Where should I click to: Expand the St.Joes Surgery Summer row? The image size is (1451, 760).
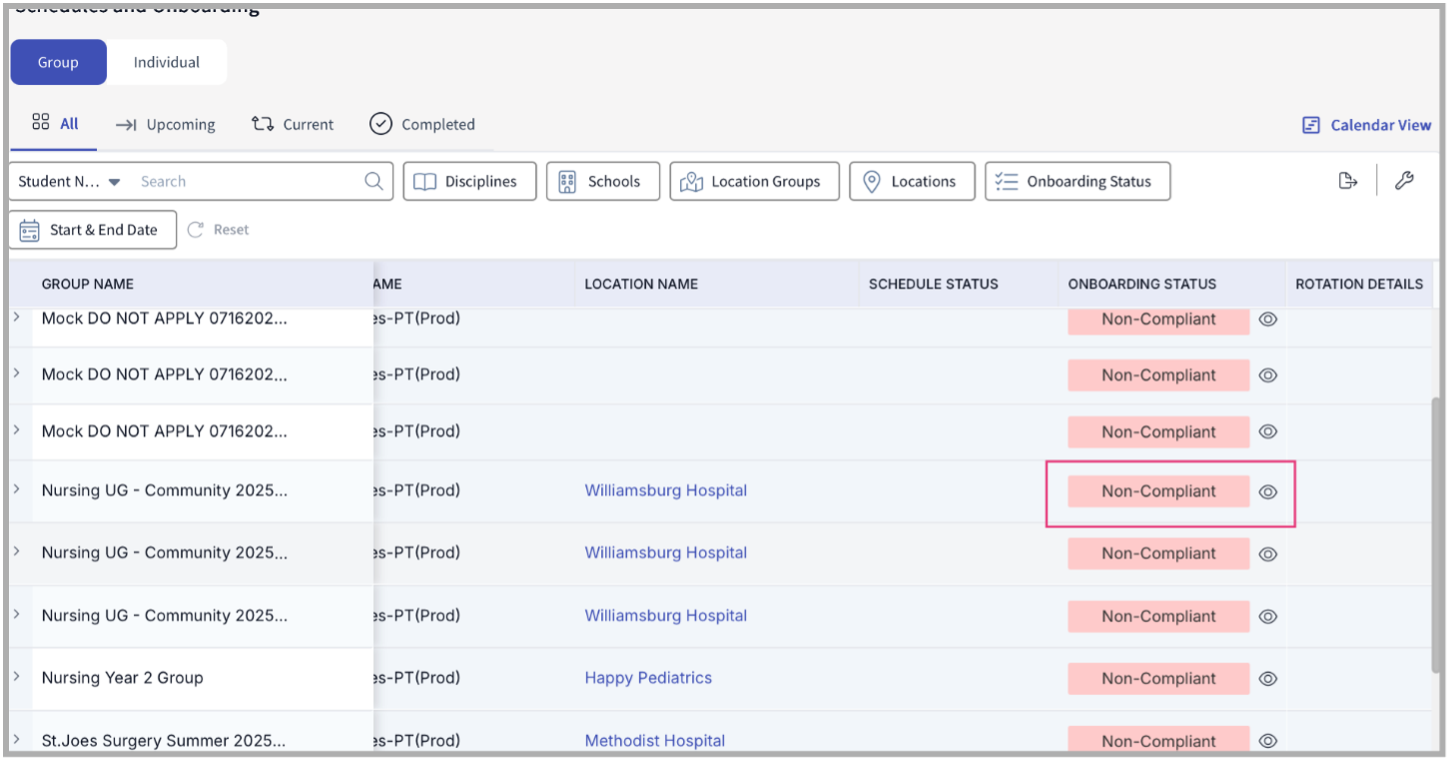[16, 740]
